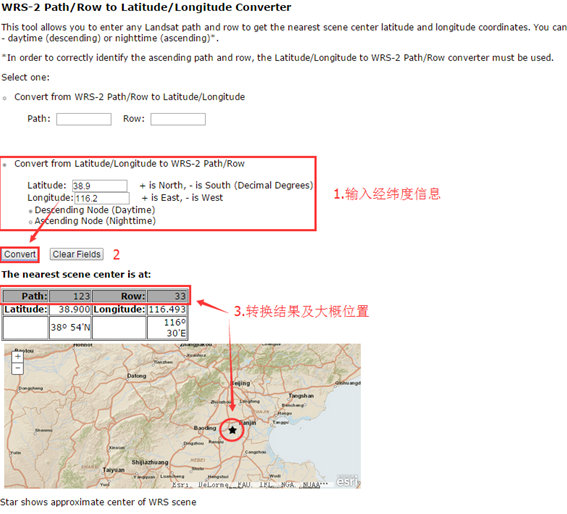This screenshot has height=514, width=567.
Task: Choose Ascending Node (Nighttime) option
Action: click(x=31, y=222)
